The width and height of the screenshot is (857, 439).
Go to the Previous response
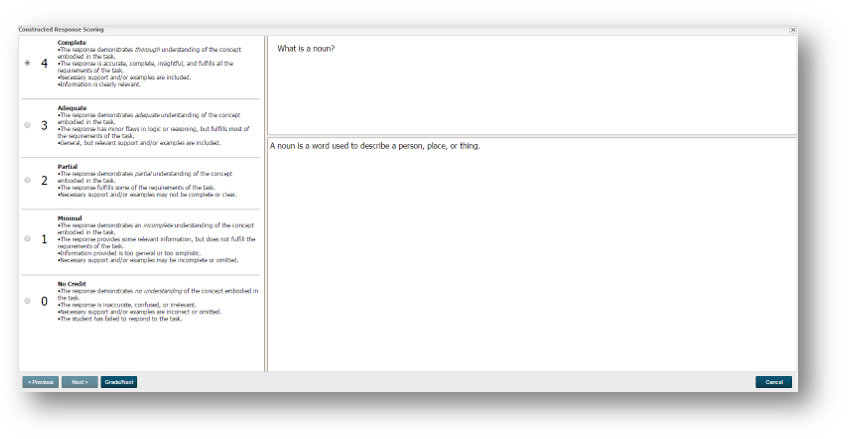point(40,382)
